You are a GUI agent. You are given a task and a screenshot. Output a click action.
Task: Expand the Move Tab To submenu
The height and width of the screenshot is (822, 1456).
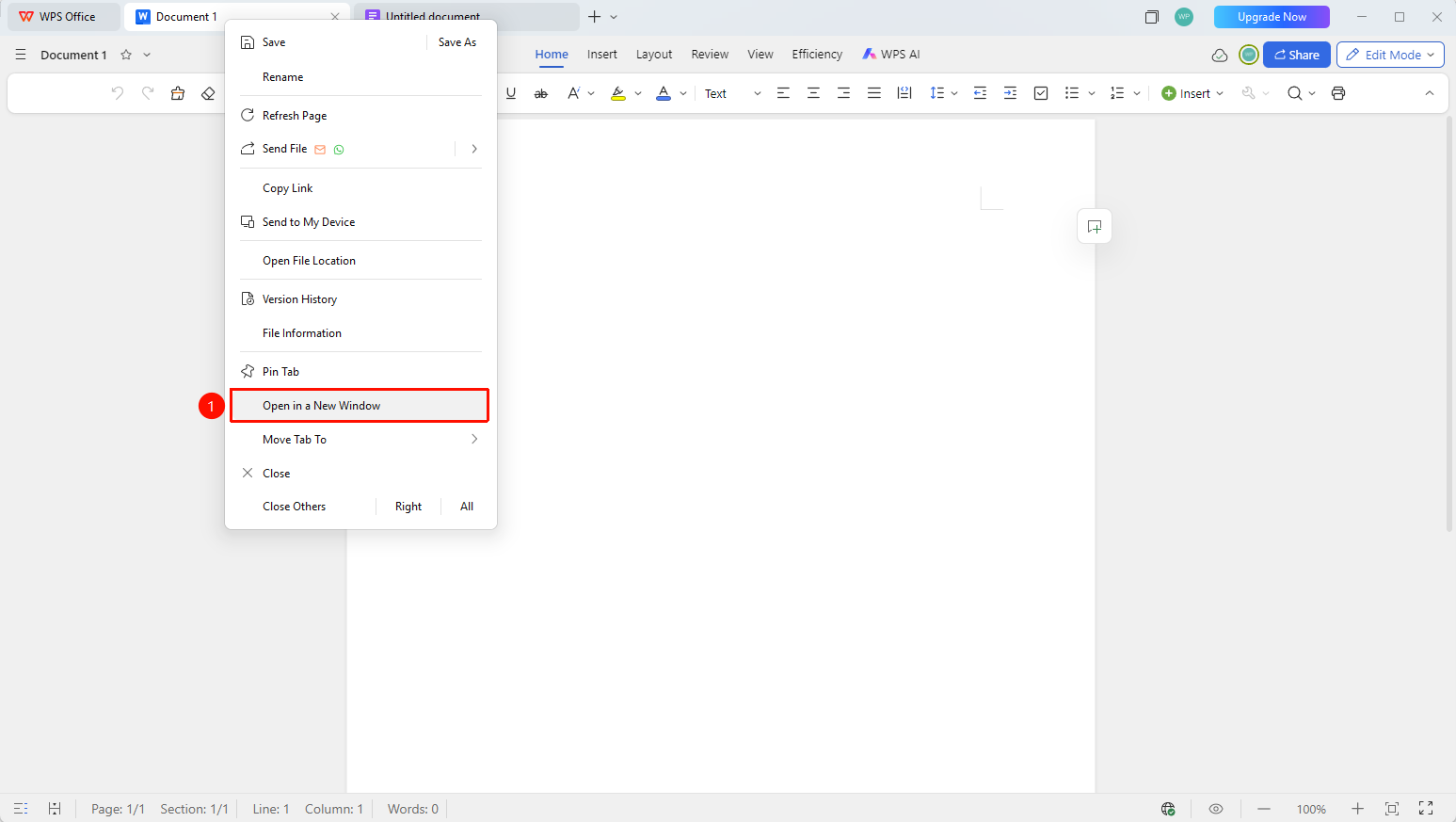(x=360, y=440)
